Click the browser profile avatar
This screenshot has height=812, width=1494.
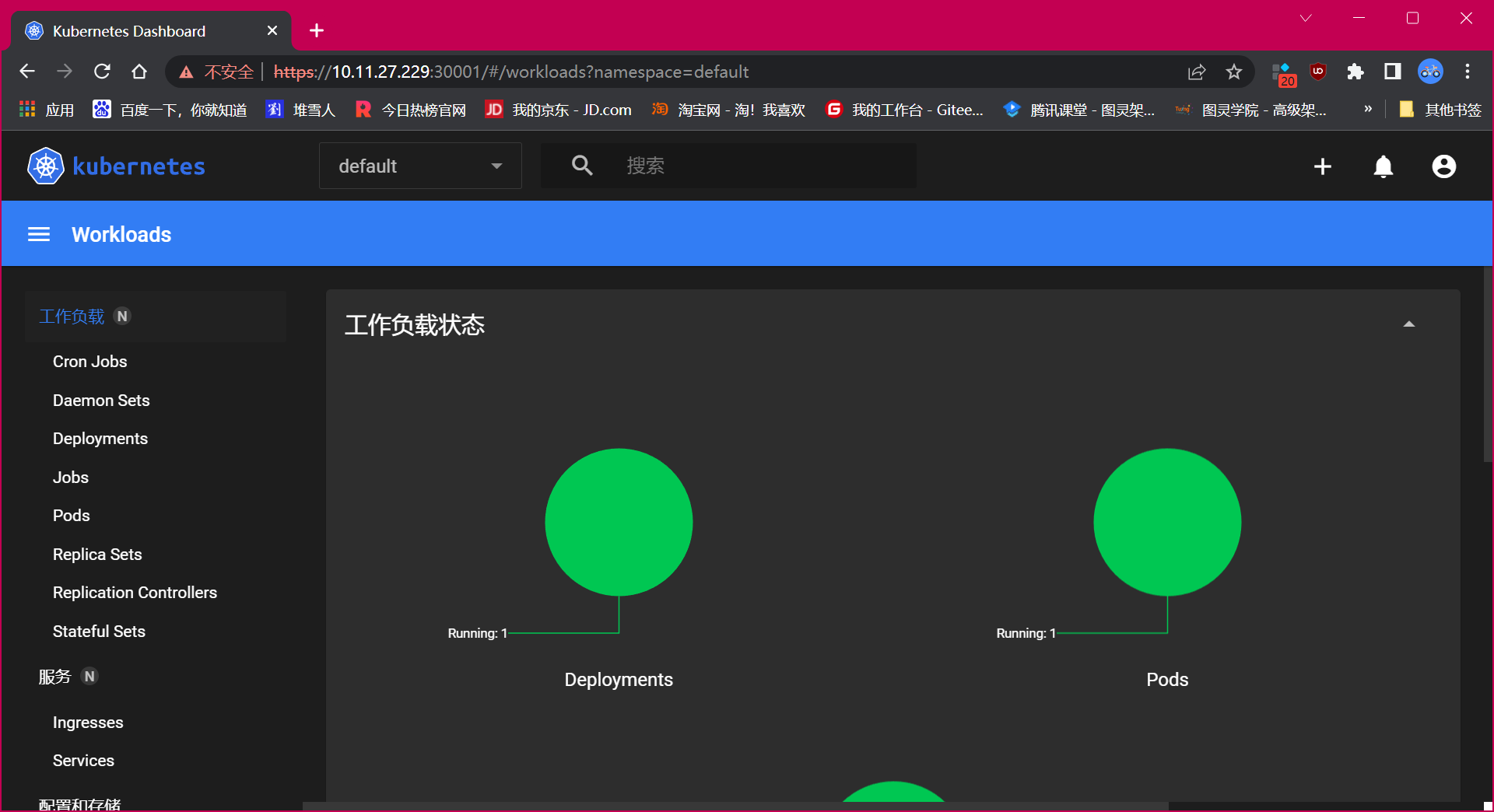1430,72
